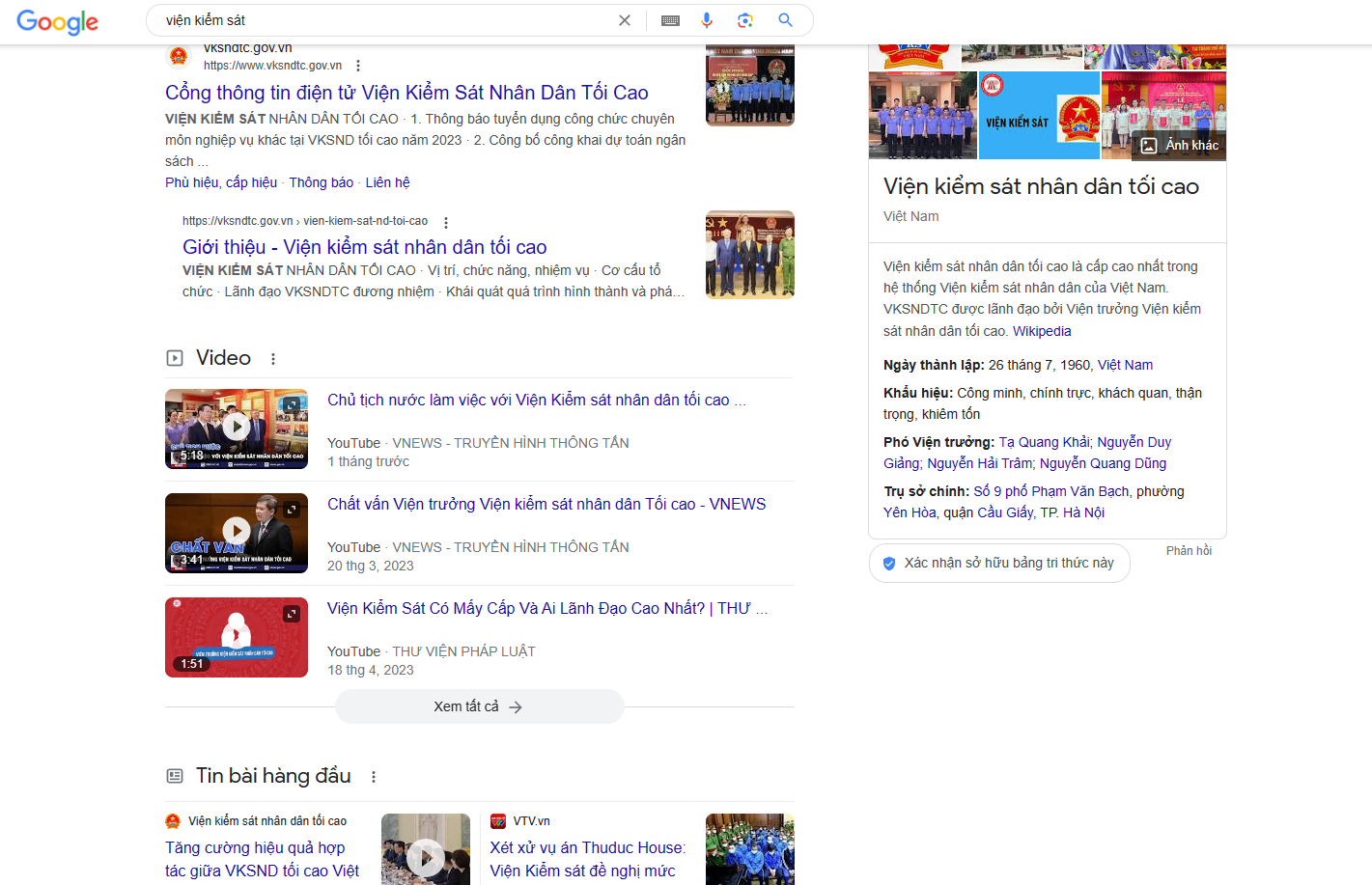This screenshot has height=885, width=1372.
Task: Click the "Phản hồi" feedback link
Action: click(1189, 549)
